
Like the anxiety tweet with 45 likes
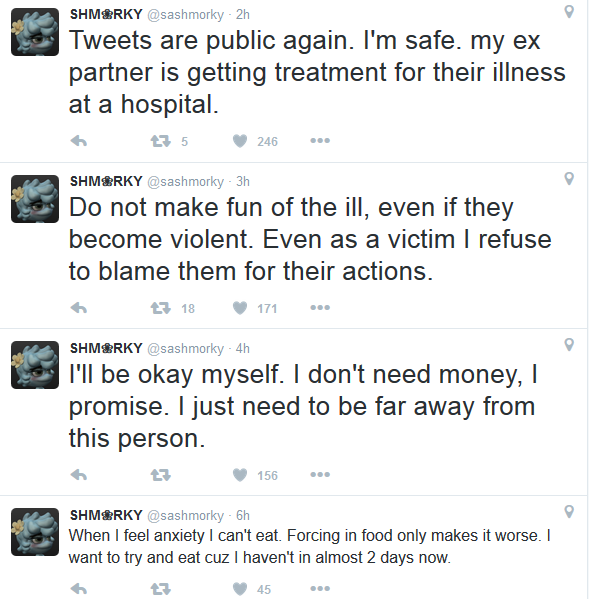click(240, 589)
